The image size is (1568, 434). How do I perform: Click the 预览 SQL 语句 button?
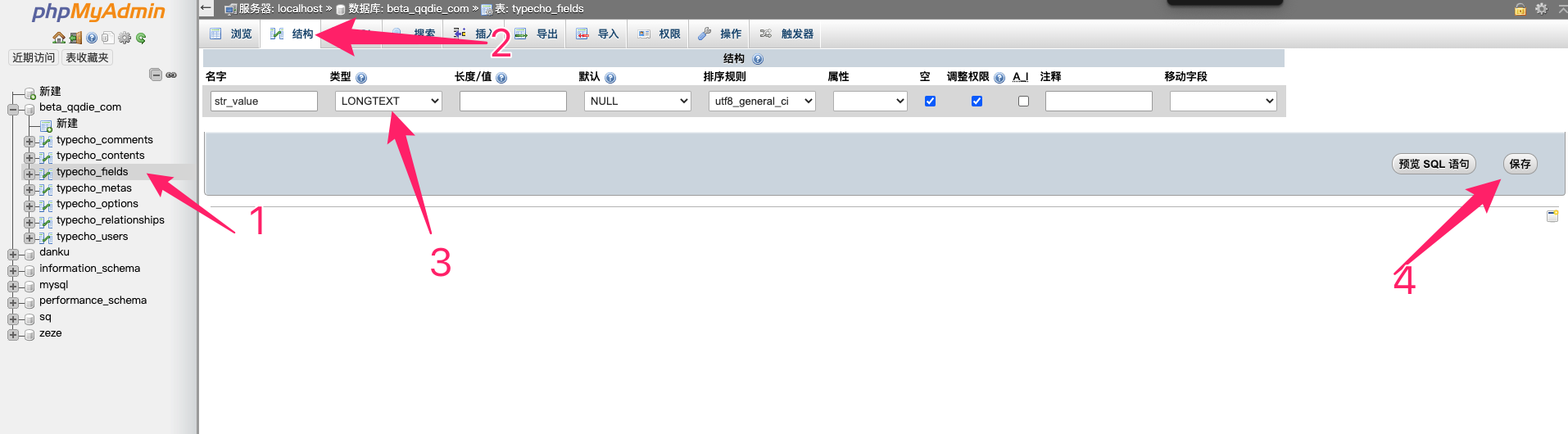(x=1434, y=164)
